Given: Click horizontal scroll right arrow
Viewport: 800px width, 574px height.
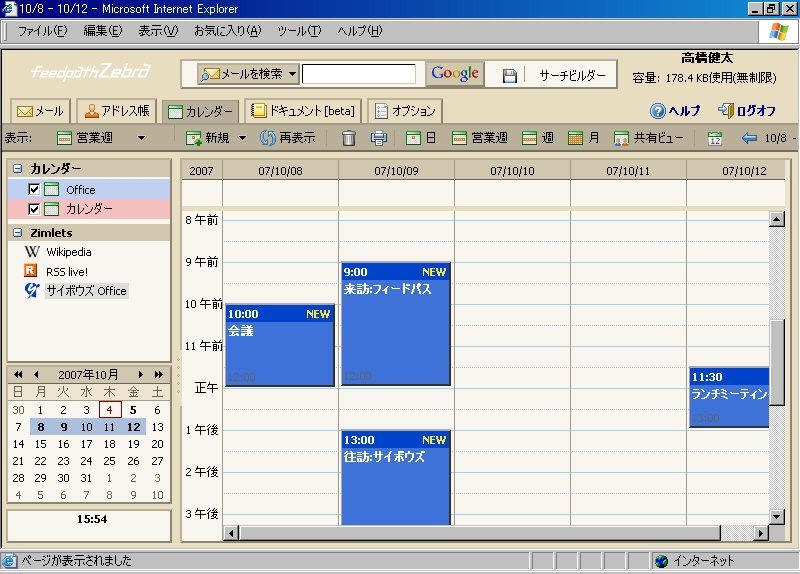Looking at the screenshot, I should pyautogui.click(x=761, y=534).
